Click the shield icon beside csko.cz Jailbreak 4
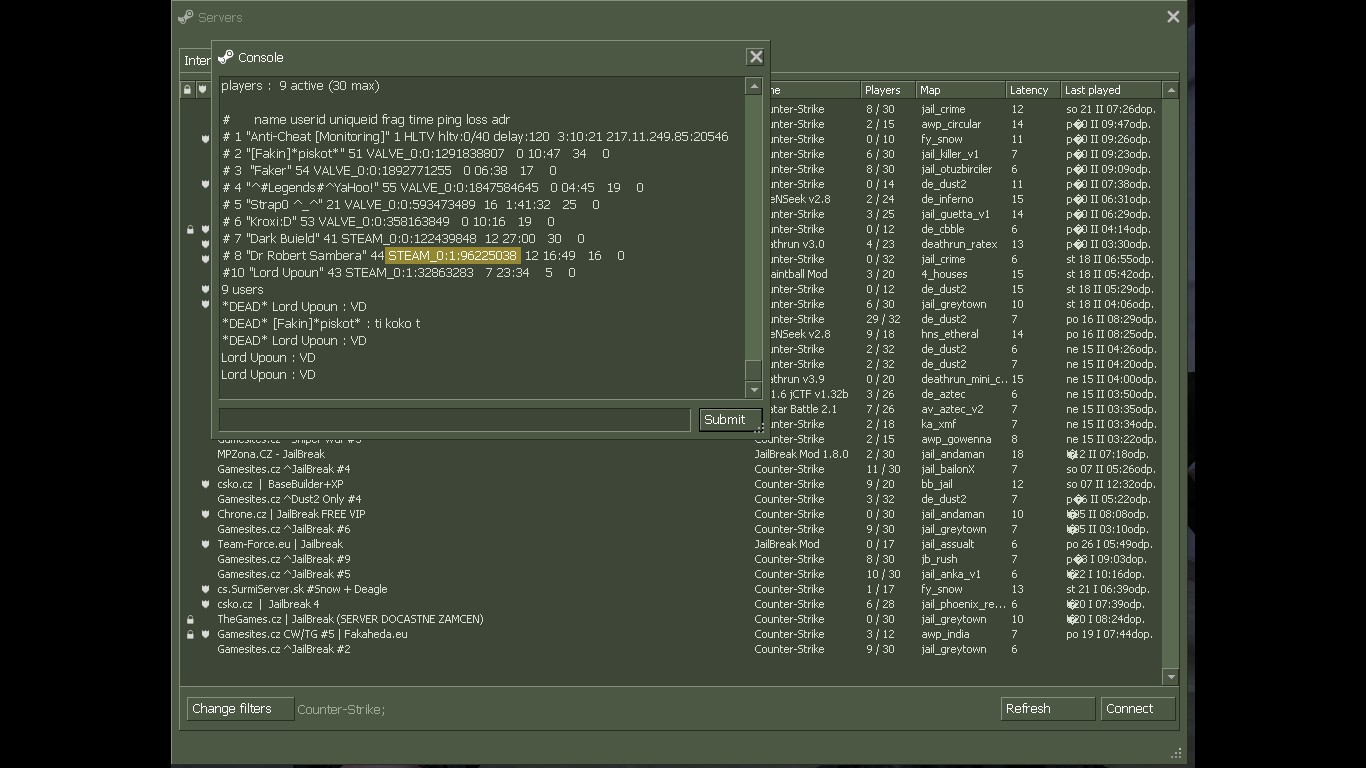This screenshot has width=1366, height=768. click(205, 604)
